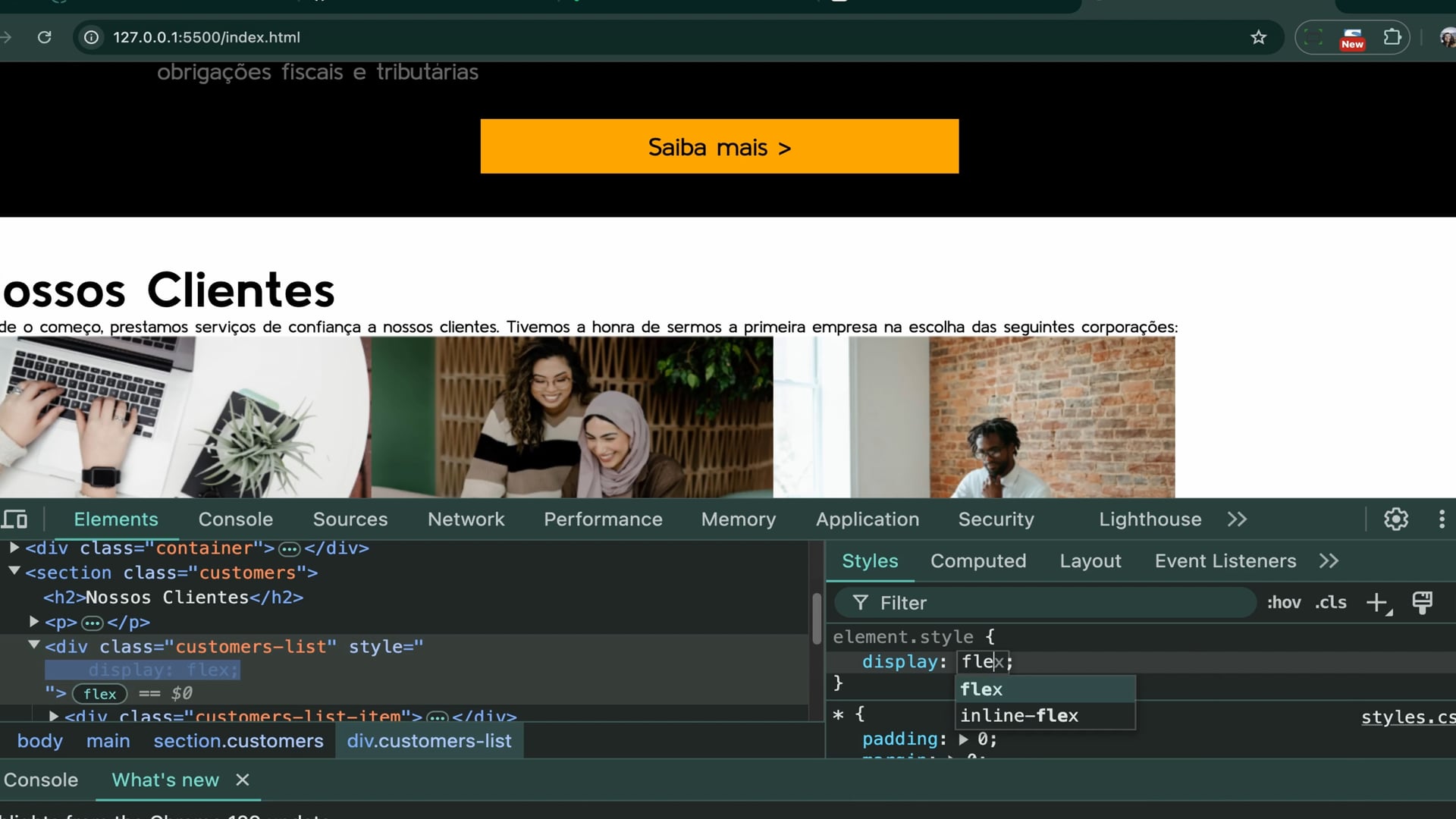Toggle the :hov element state panel
Screen dimensions: 1456x819
1283,603
